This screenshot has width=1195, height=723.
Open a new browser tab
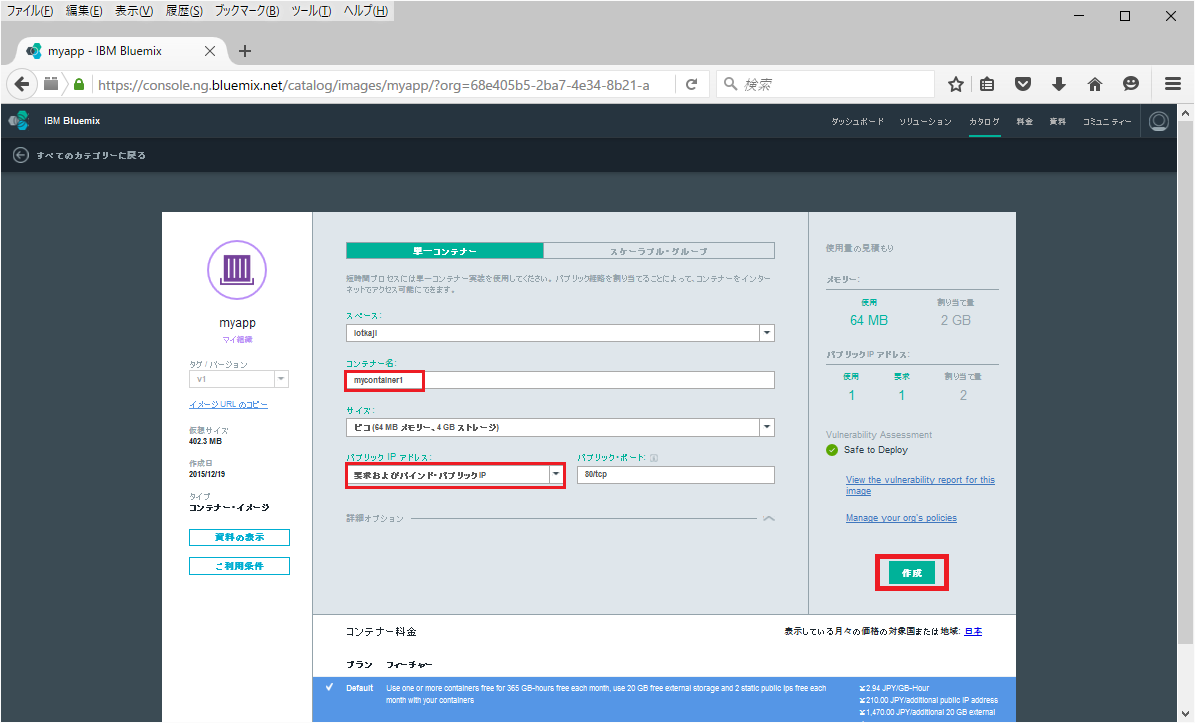pyautogui.click(x=245, y=51)
